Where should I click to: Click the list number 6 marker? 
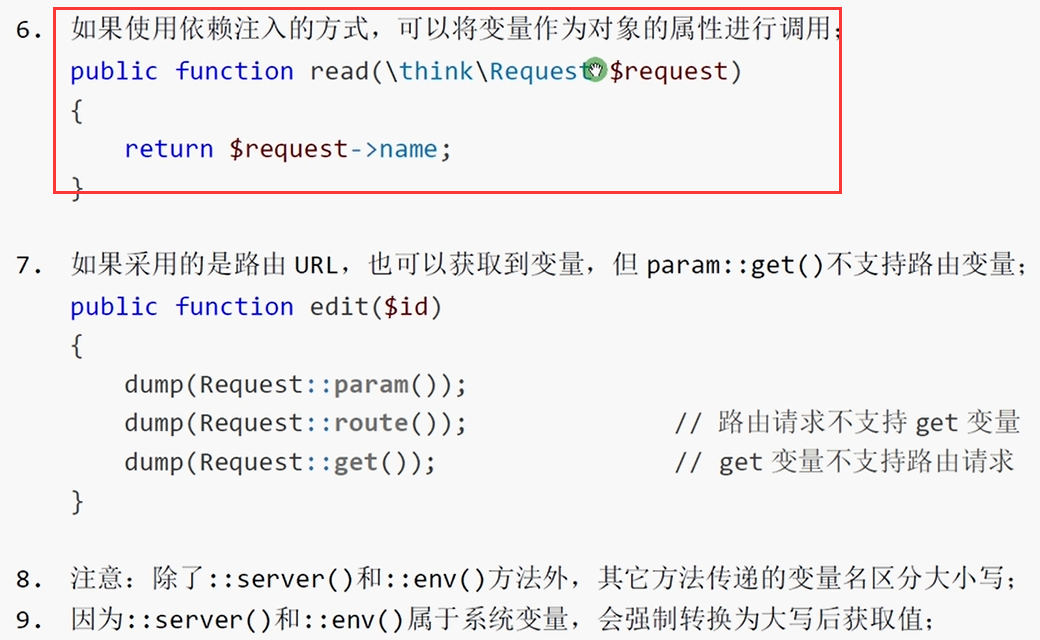coord(29,30)
